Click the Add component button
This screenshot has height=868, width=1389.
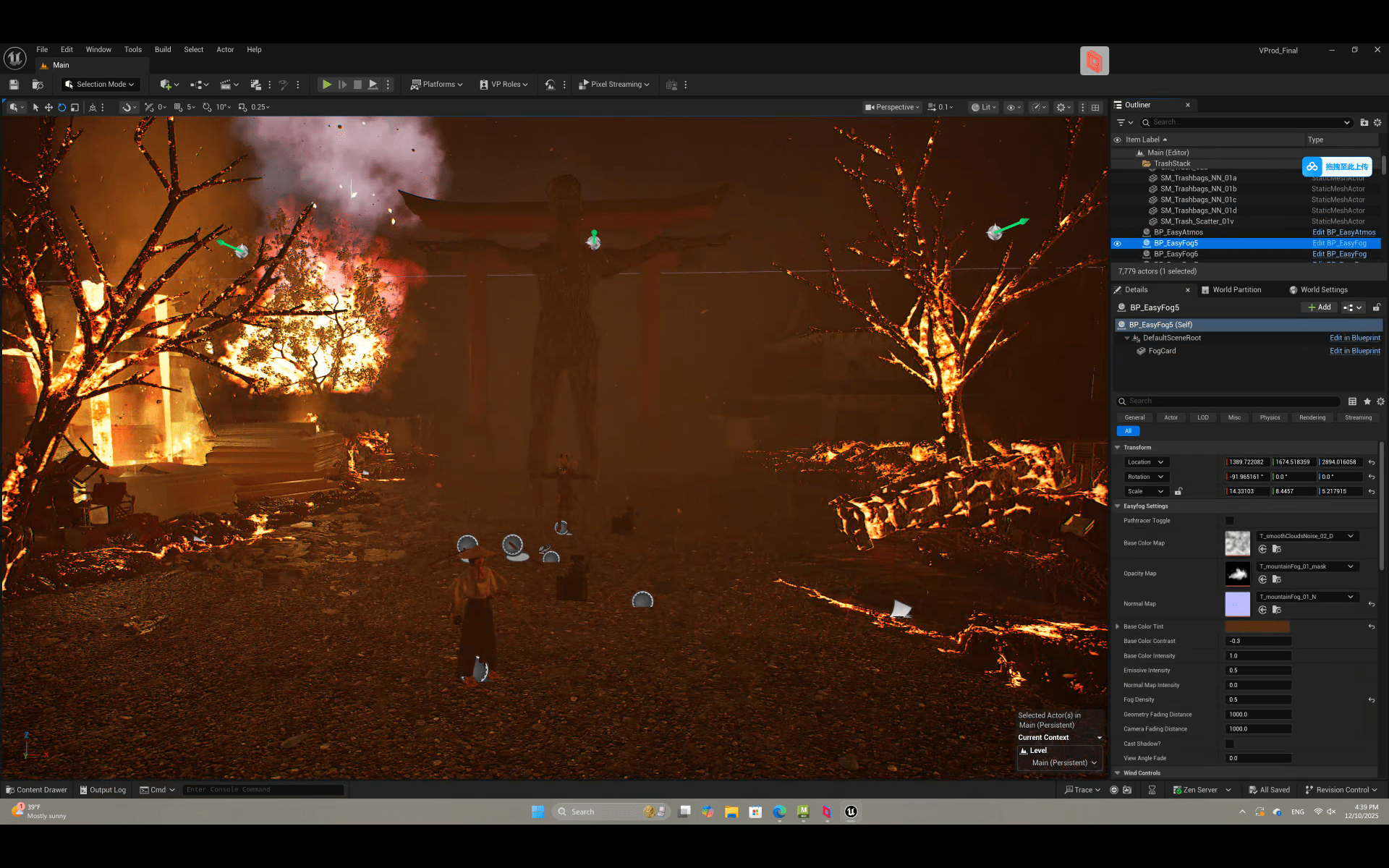coord(1320,307)
